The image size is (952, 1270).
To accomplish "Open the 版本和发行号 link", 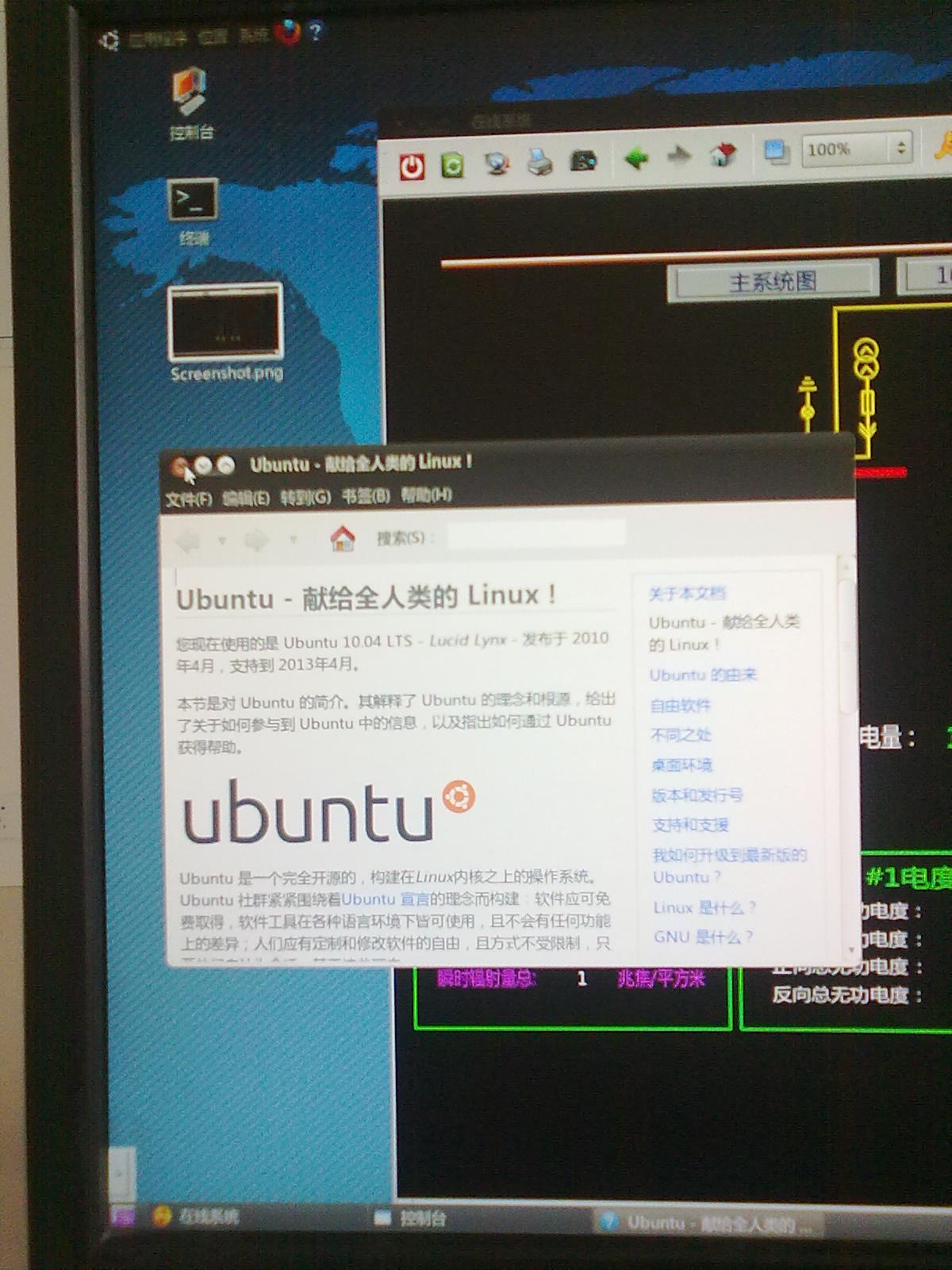I will click(697, 795).
